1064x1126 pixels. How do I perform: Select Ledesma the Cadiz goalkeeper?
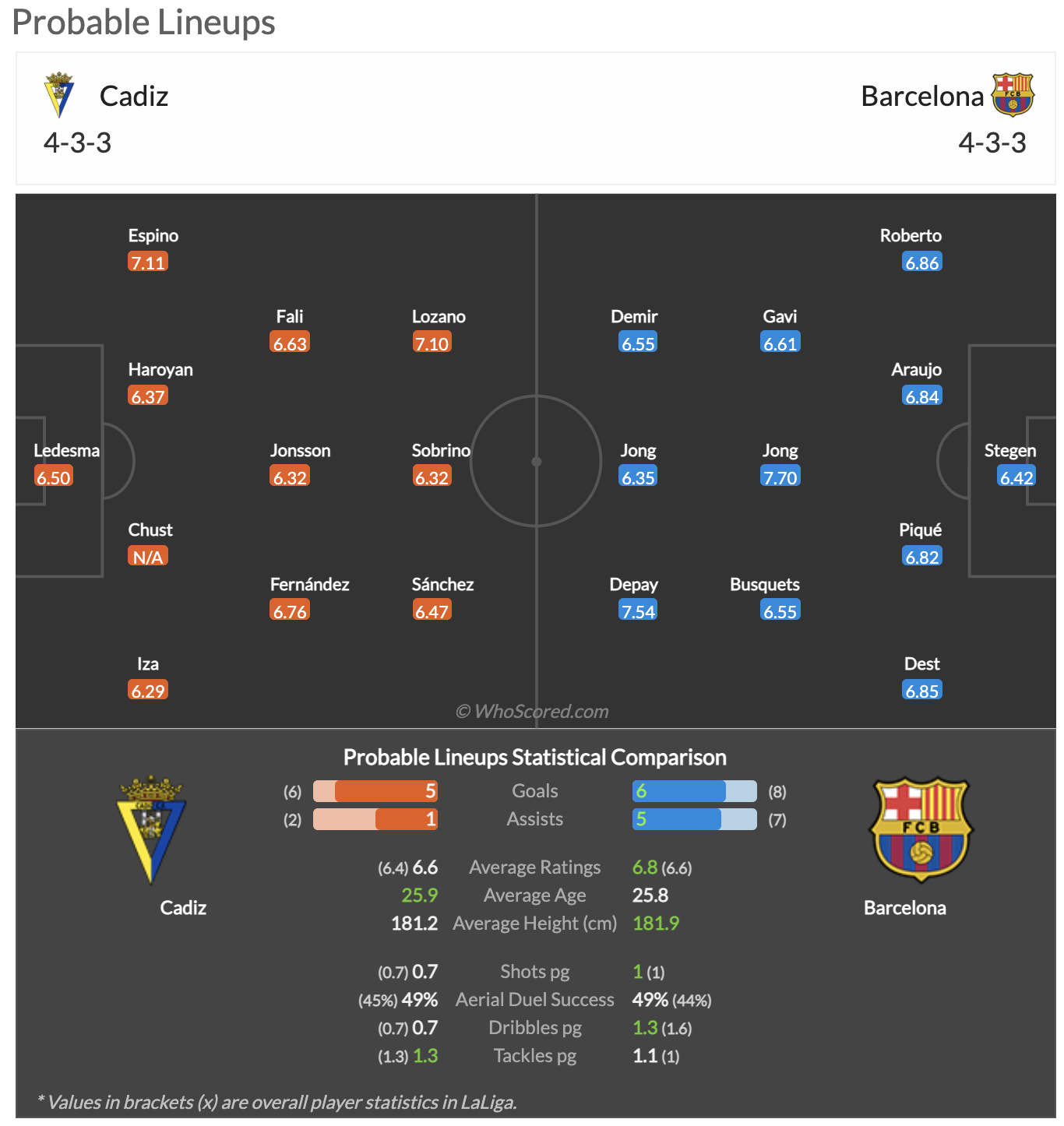(66, 451)
